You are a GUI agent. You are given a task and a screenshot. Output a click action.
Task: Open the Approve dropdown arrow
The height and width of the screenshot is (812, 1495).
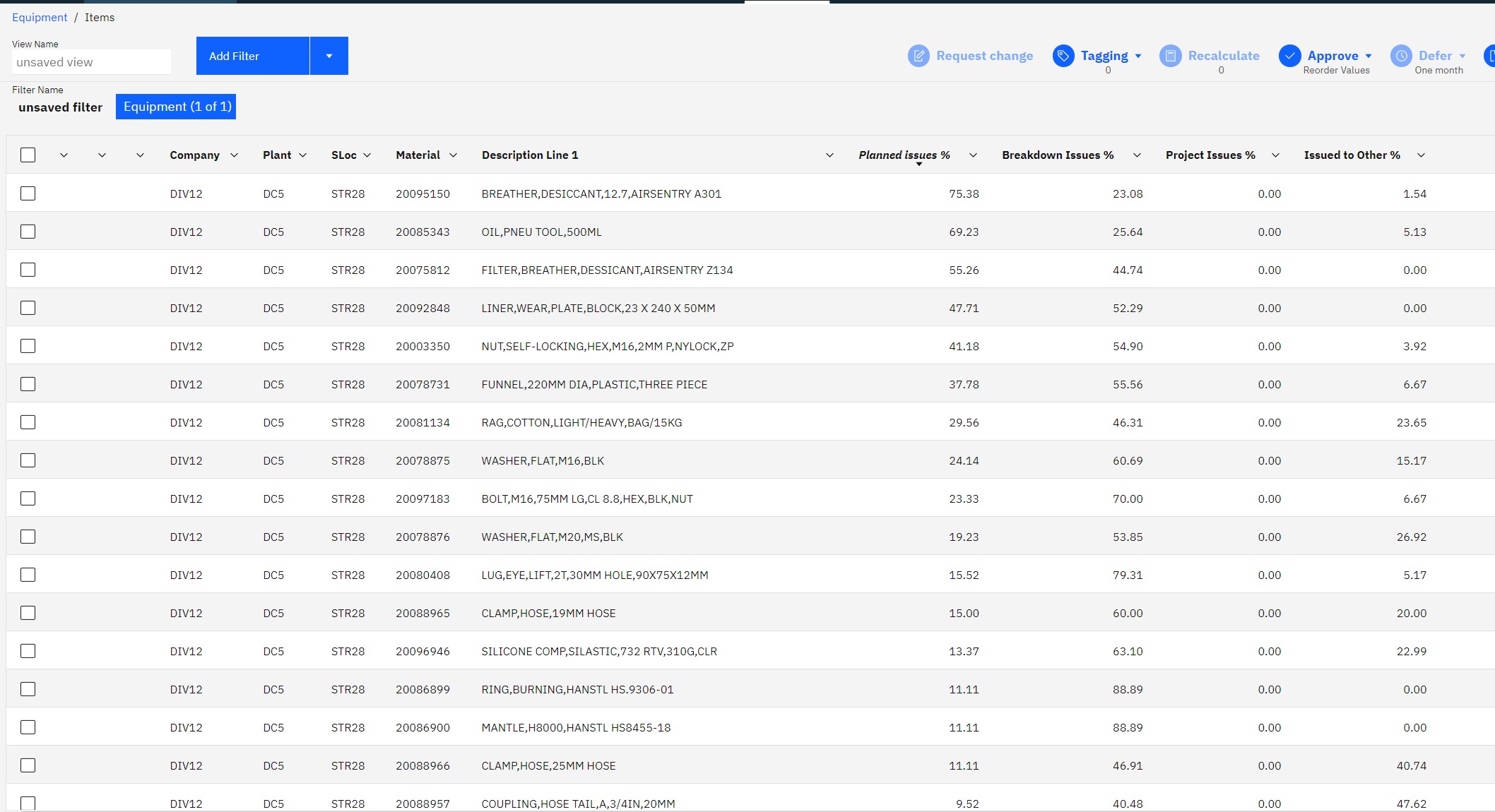pyautogui.click(x=1369, y=56)
